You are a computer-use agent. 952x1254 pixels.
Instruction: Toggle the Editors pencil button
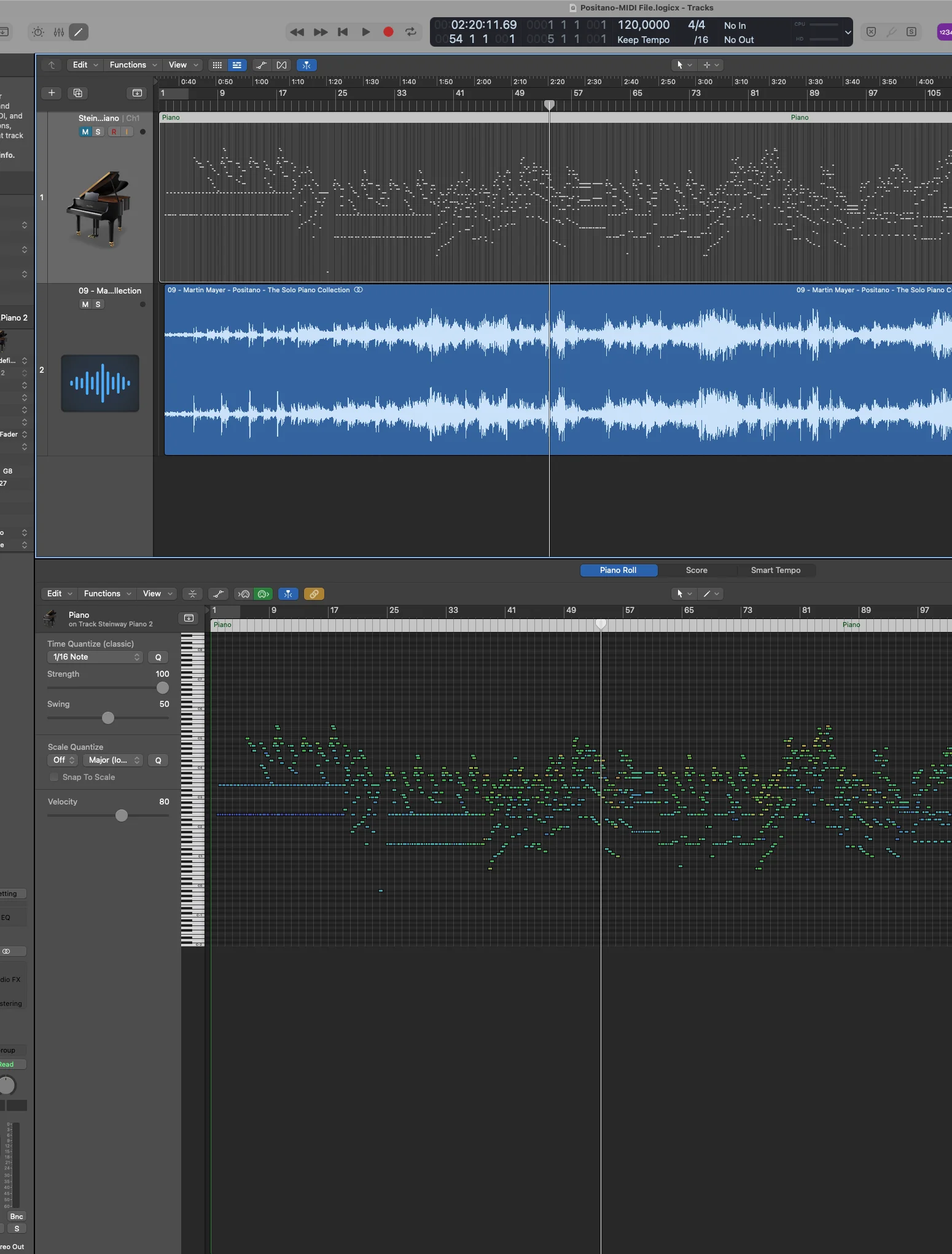pyautogui.click(x=79, y=32)
